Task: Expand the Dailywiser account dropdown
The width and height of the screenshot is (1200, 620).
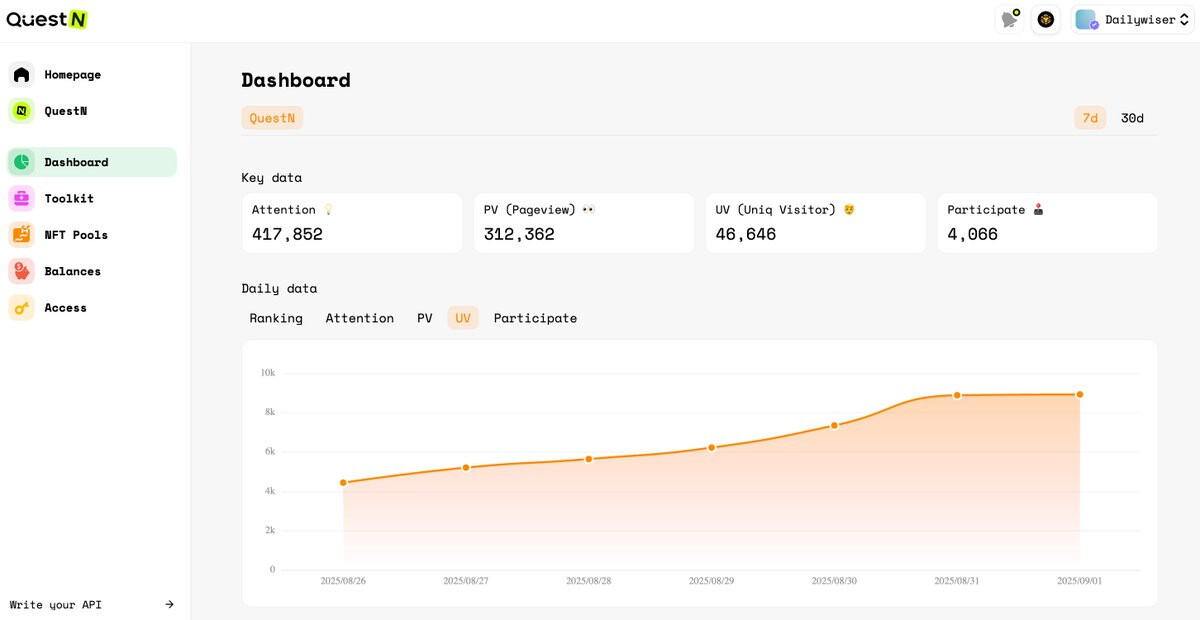Action: click(1132, 19)
